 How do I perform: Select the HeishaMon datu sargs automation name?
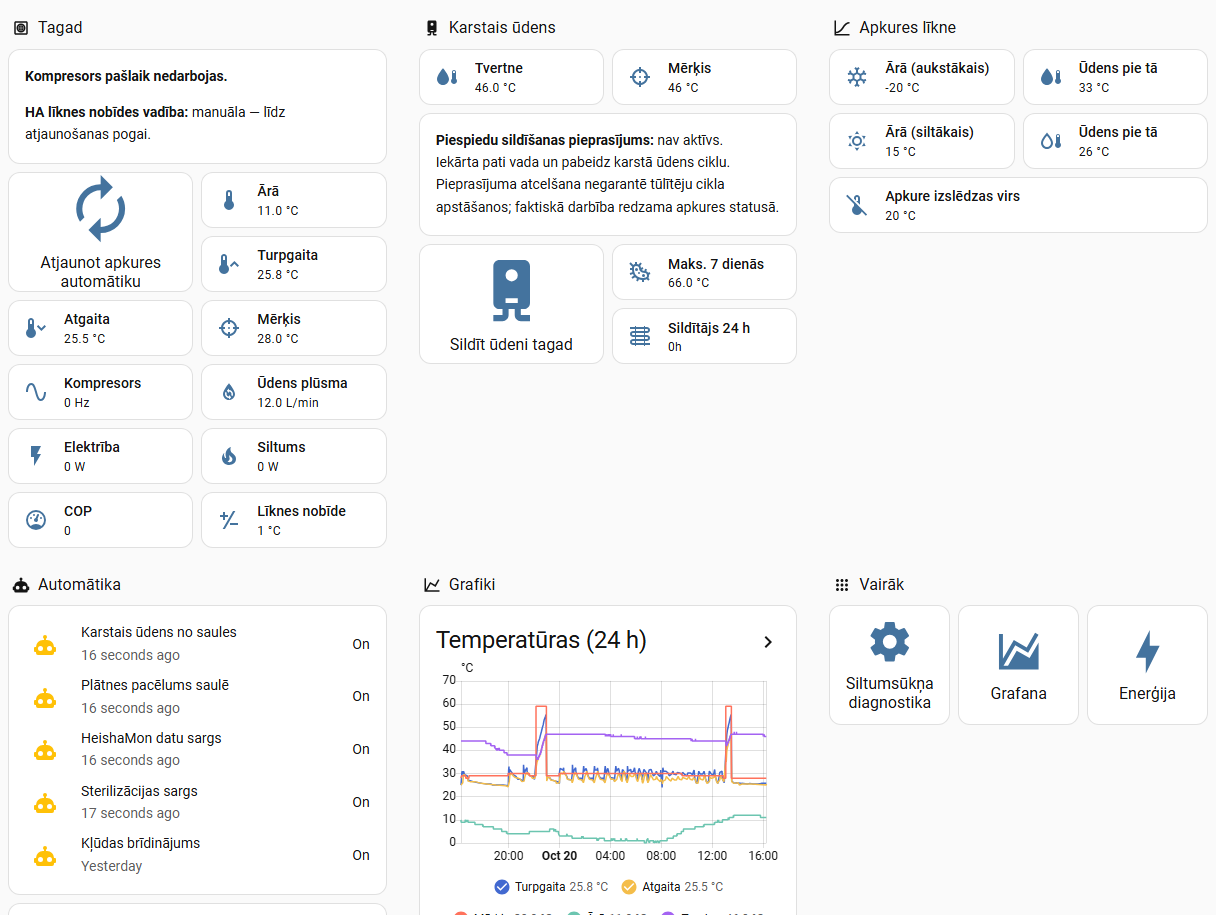click(x=151, y=738)
